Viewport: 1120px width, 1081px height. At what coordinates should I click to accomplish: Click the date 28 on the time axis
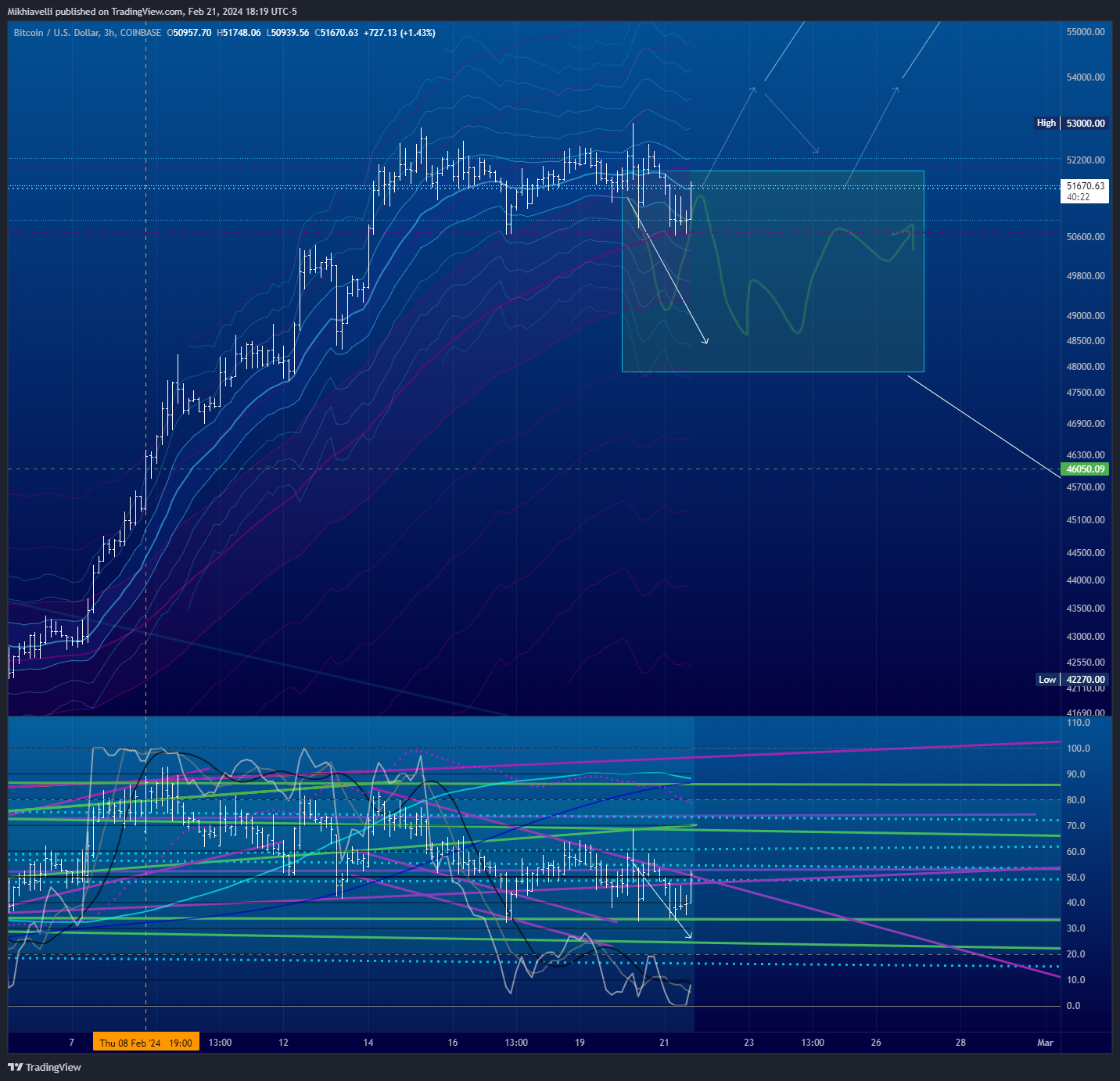click(960, 1043)
